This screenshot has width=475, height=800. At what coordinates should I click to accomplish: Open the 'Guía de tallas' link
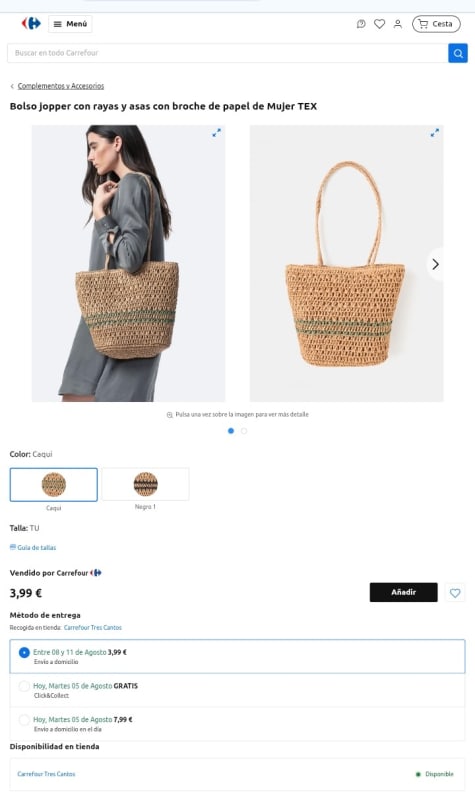[x=33, y=547]
